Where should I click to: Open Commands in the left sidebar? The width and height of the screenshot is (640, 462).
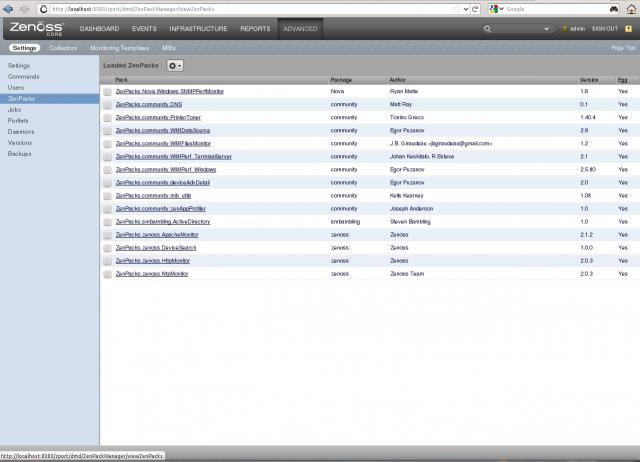(24, 77)
